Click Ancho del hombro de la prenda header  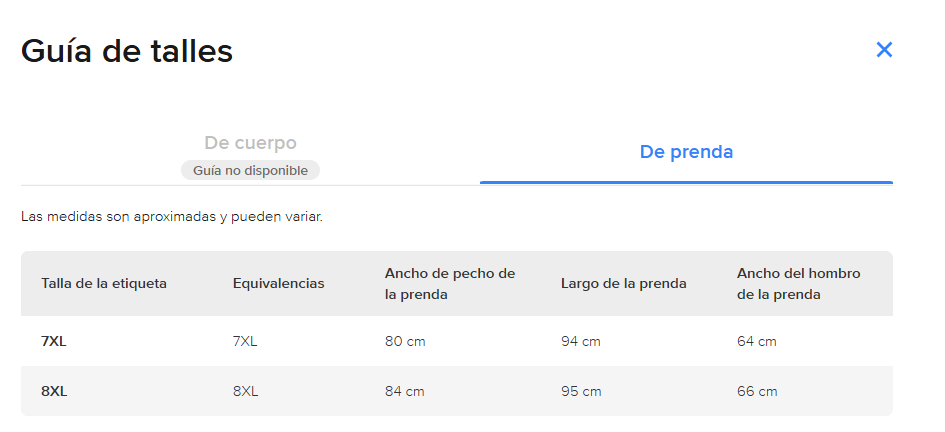(x=798, y=283)
